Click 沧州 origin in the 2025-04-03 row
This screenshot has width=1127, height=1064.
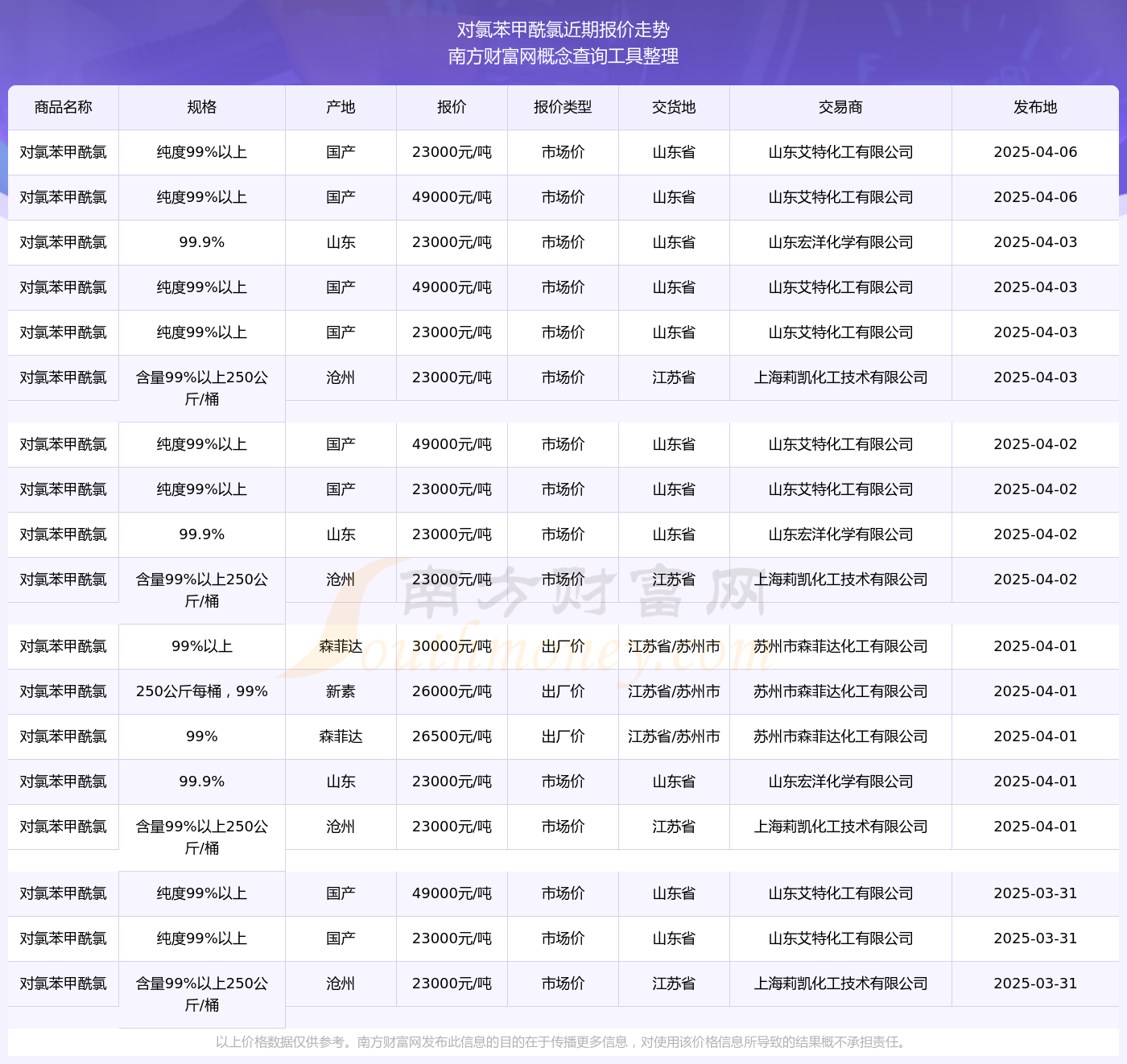(341, 377)
